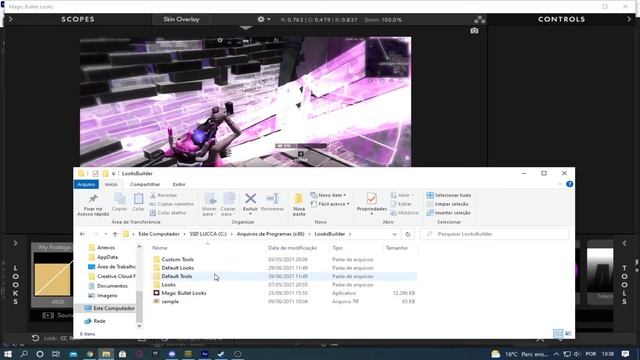The width and height of the screenshot is (640, 360).
Task: Expand the address bar history dropdown
Action: pyautogui.click(x=394, y=234)
